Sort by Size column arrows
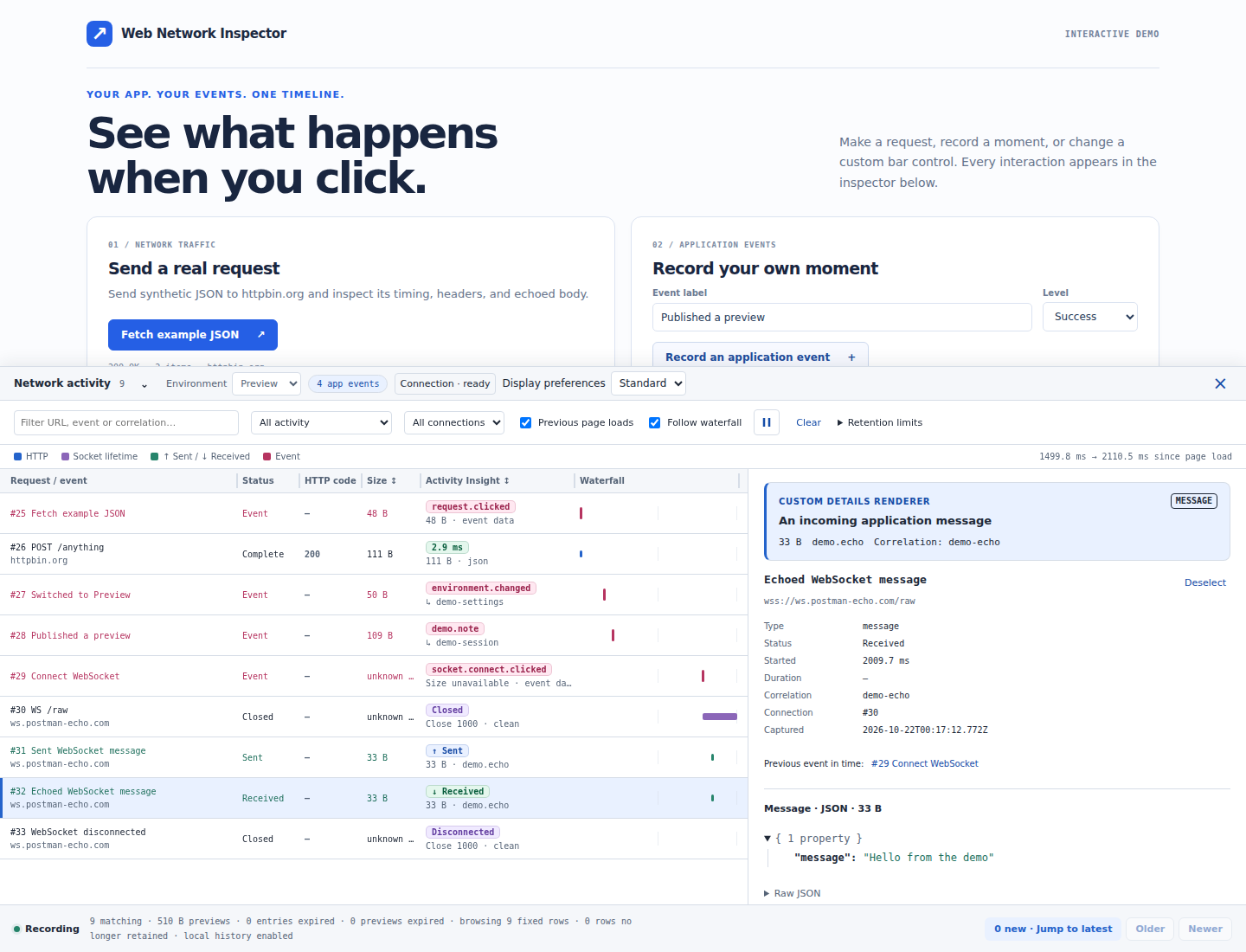 (394, 480)
